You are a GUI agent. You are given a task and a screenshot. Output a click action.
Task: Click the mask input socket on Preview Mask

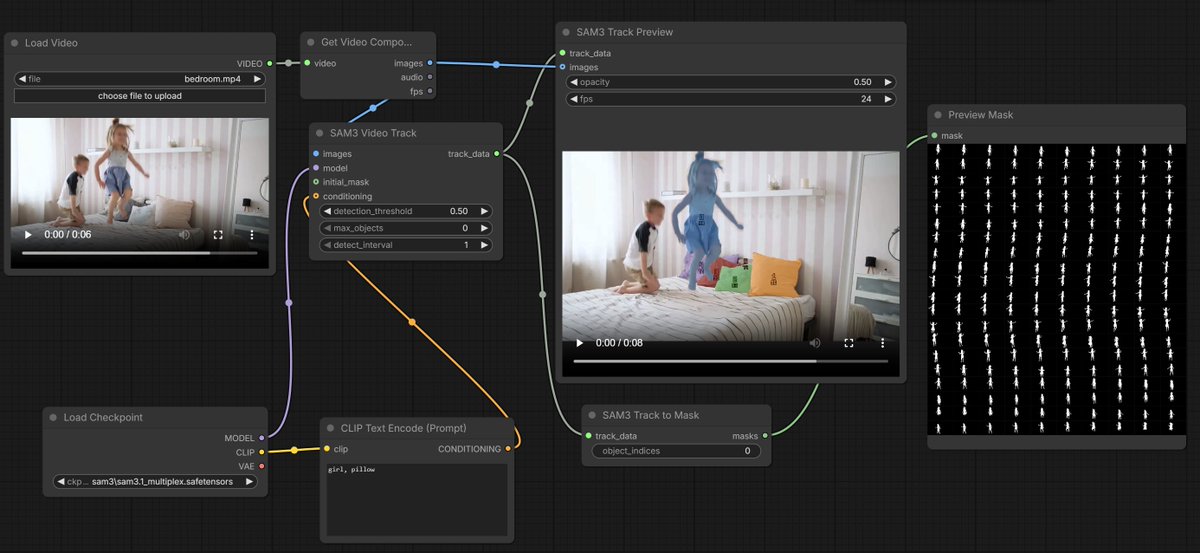[x=934, y=136]
